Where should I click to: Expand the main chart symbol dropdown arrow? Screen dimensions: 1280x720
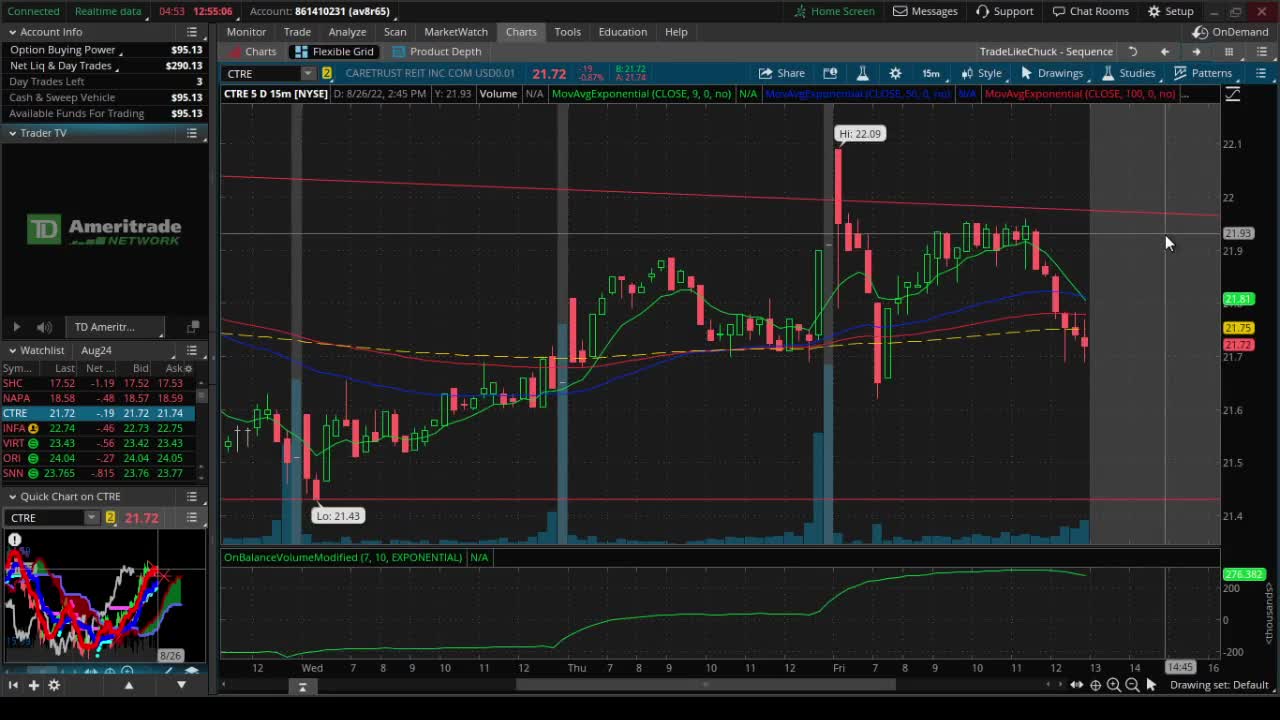coord(308,74)
